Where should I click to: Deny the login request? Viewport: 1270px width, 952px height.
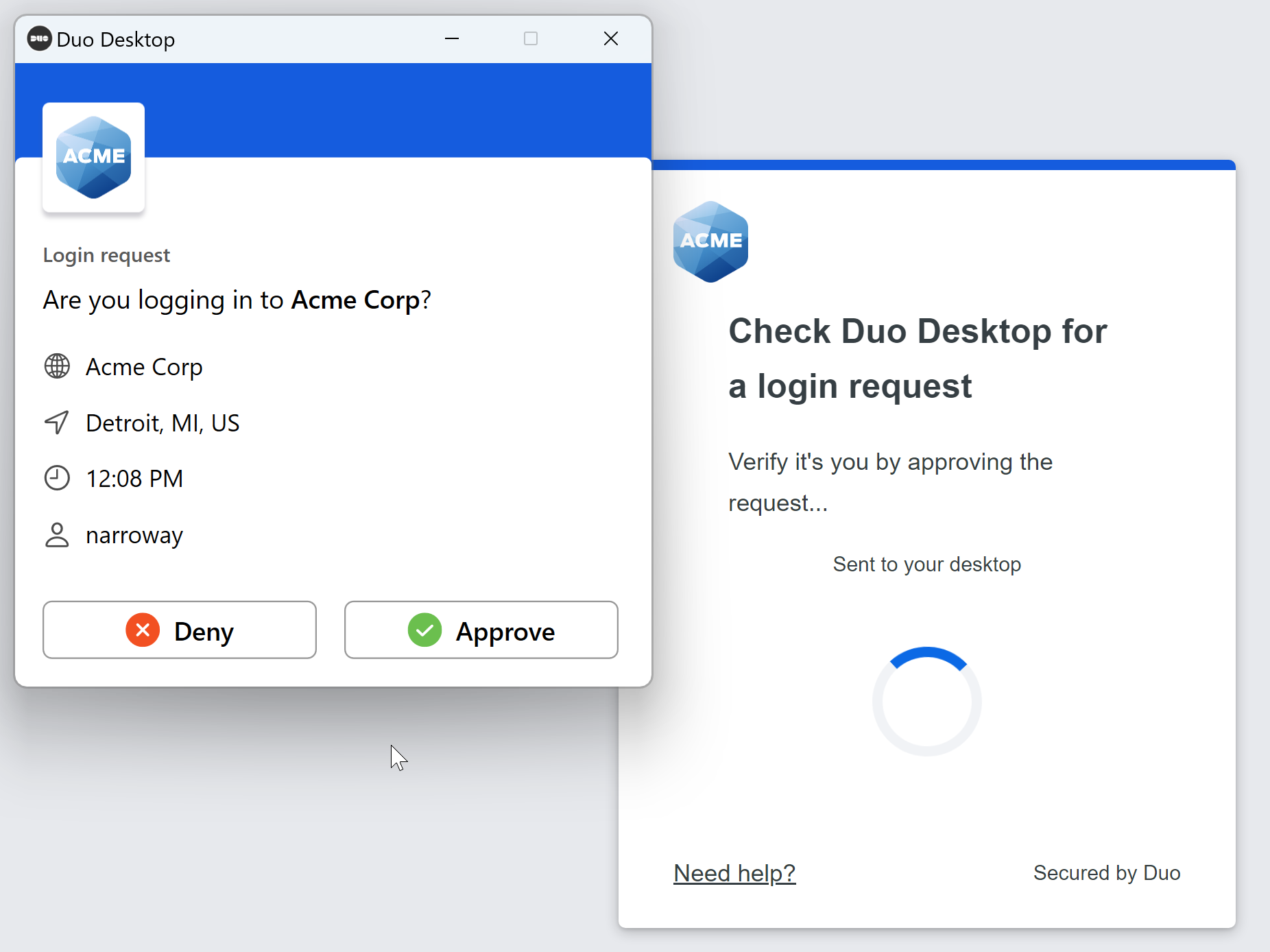179,630
